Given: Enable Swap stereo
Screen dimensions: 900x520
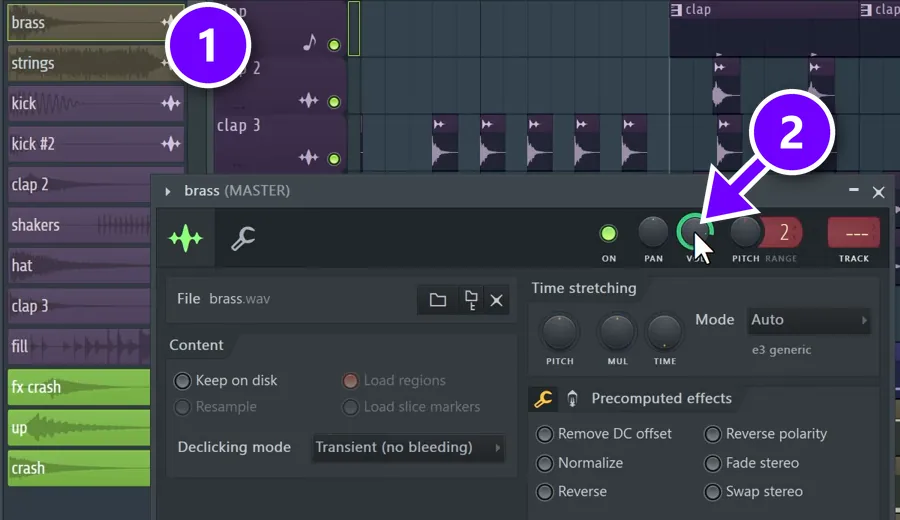Looking at the screenshot, I should [712, 492].
